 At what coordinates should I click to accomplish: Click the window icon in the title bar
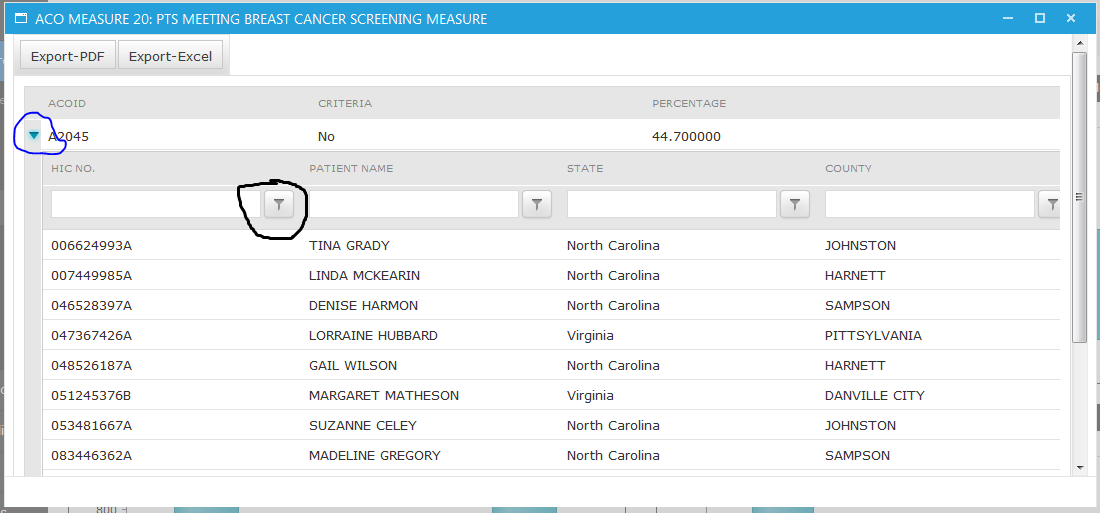(20, 18)
